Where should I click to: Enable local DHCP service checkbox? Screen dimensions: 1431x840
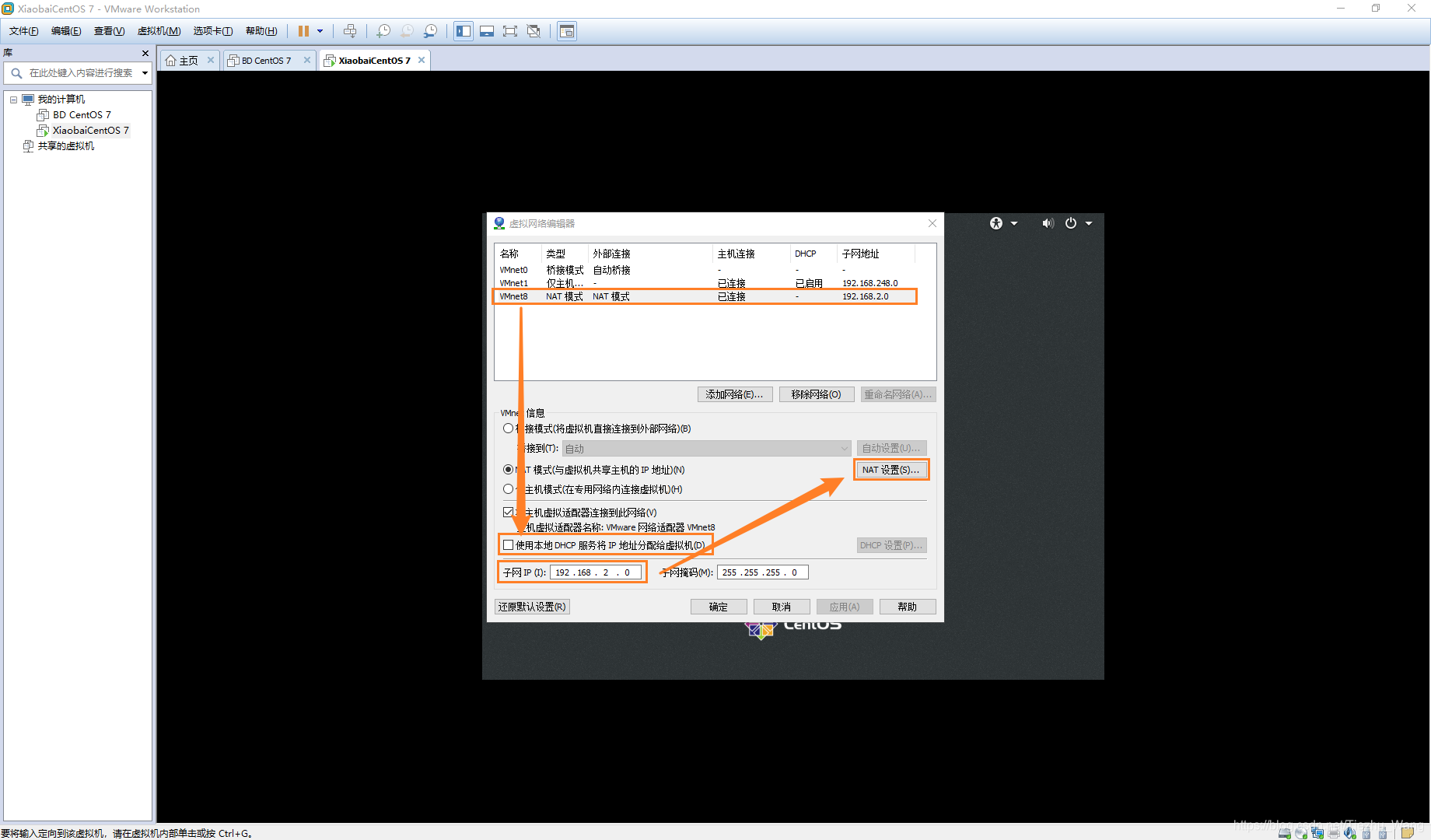(508, 545)
